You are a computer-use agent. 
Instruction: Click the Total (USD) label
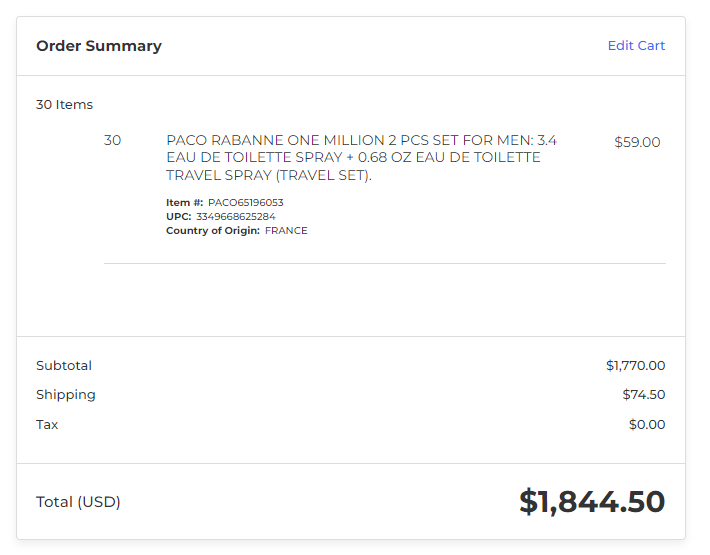pos(78,502)
